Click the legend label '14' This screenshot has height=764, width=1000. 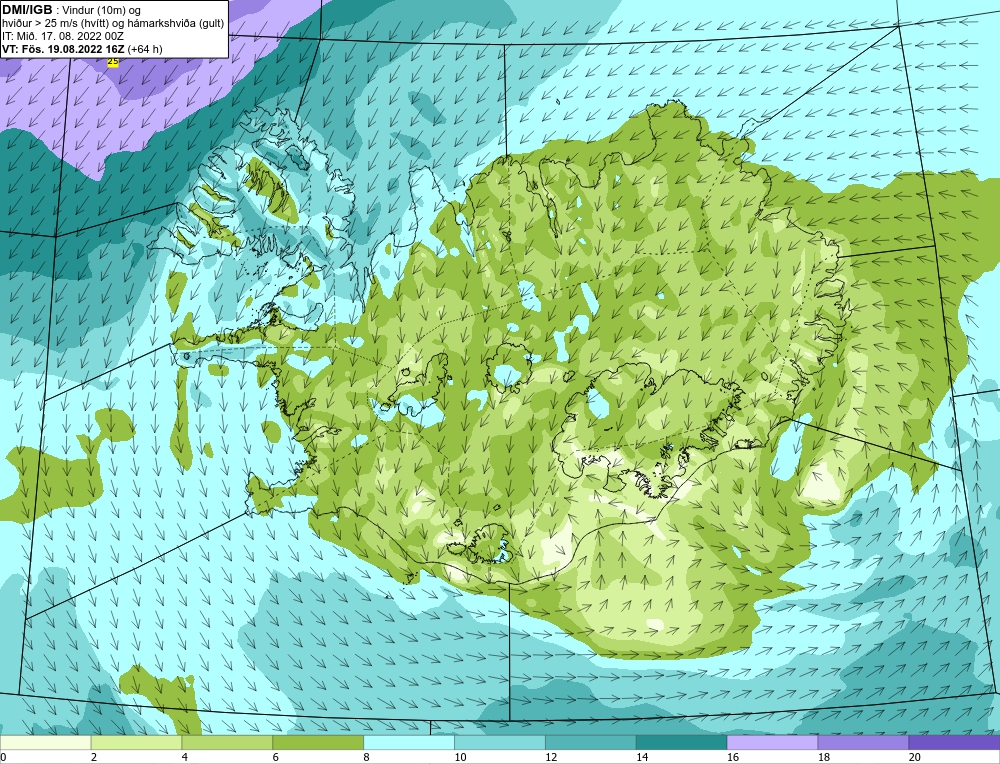point(642,757)
